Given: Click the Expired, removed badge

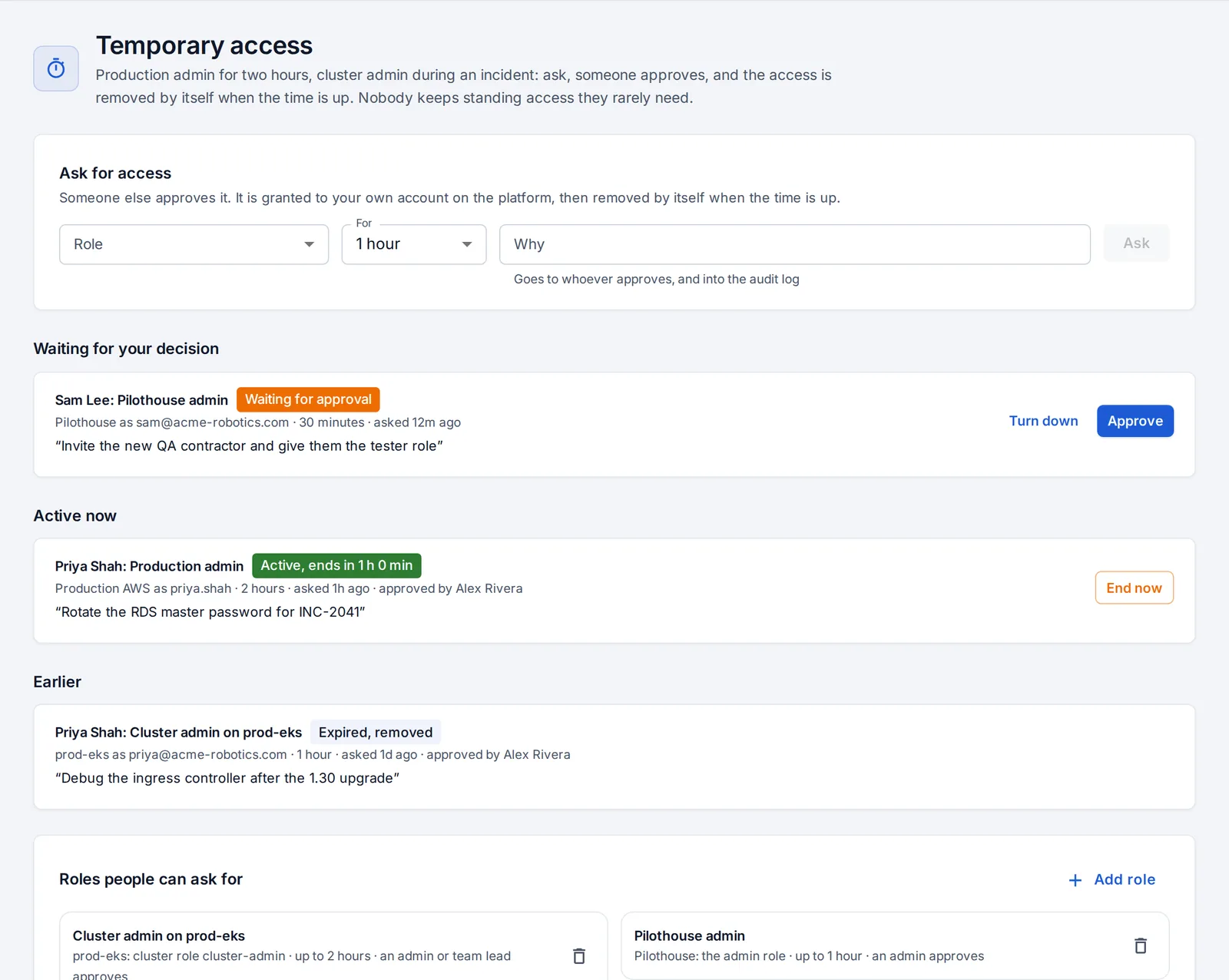Looking at the screenshot, I should point(376,732).
